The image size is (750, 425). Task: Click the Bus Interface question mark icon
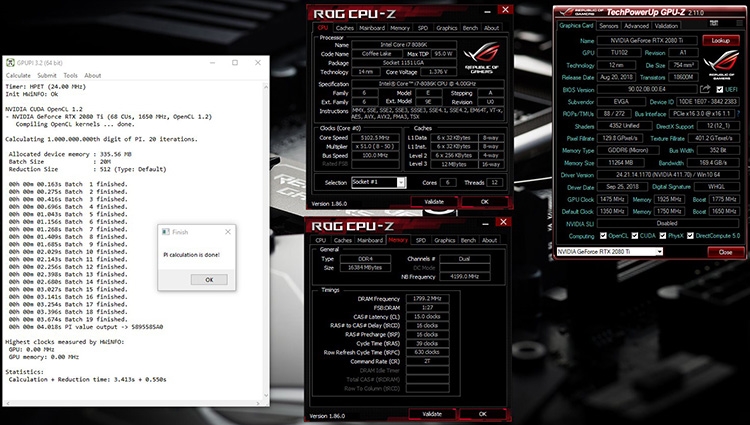[x=739, y=114]
